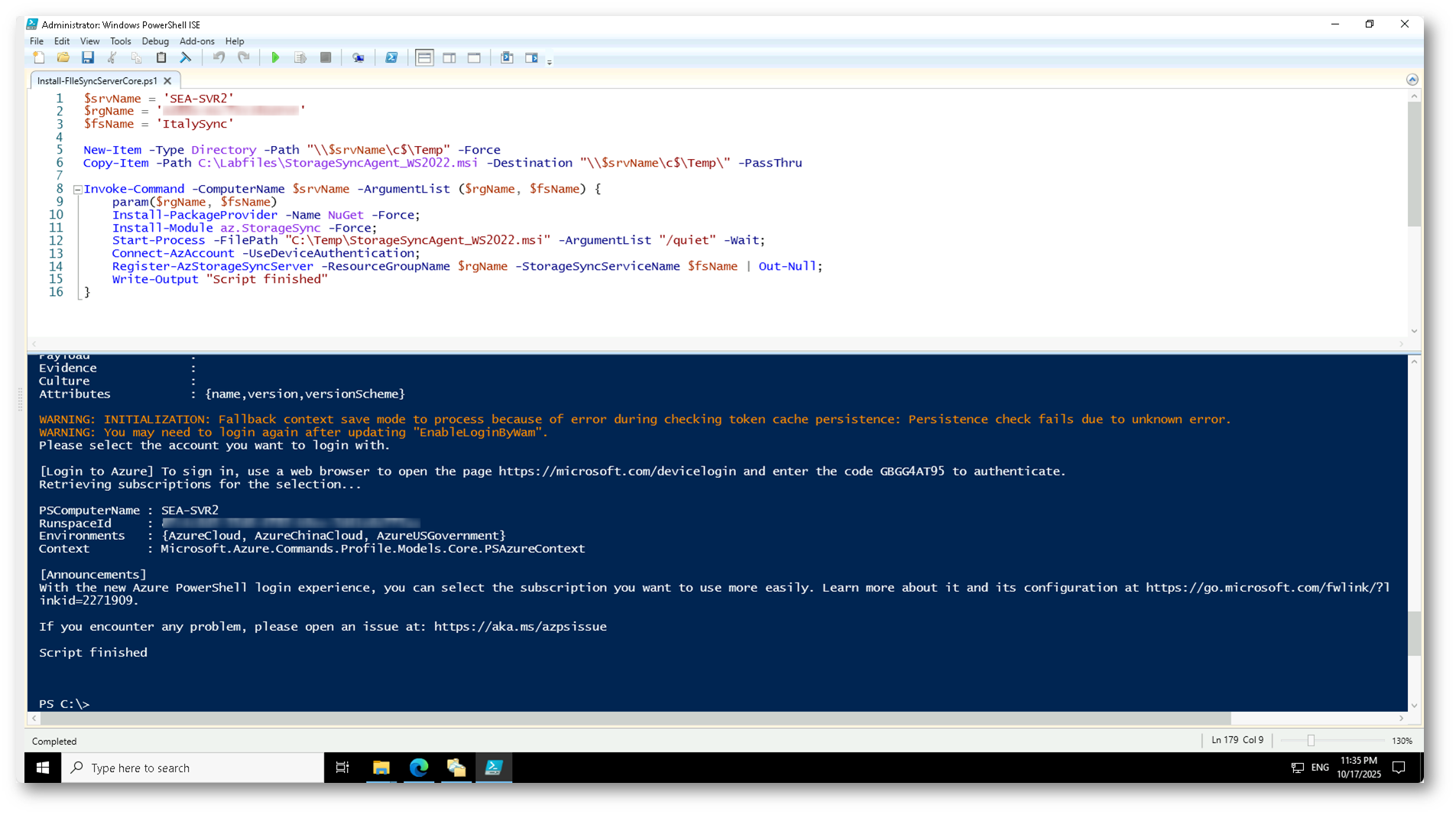Click the zoom slider in the status bar
The height and width of the screenshot is (815, 1456).
[x=1311, y=741]
